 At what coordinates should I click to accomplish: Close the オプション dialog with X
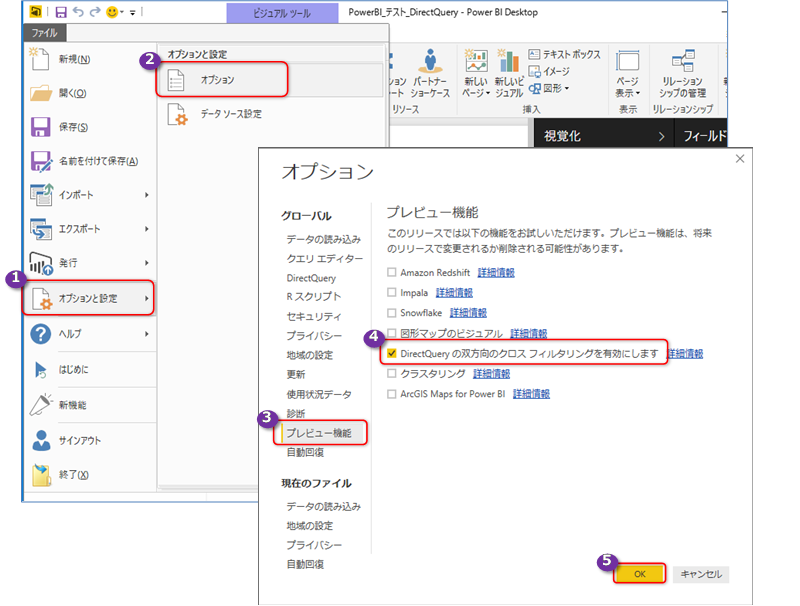[740, 159]
